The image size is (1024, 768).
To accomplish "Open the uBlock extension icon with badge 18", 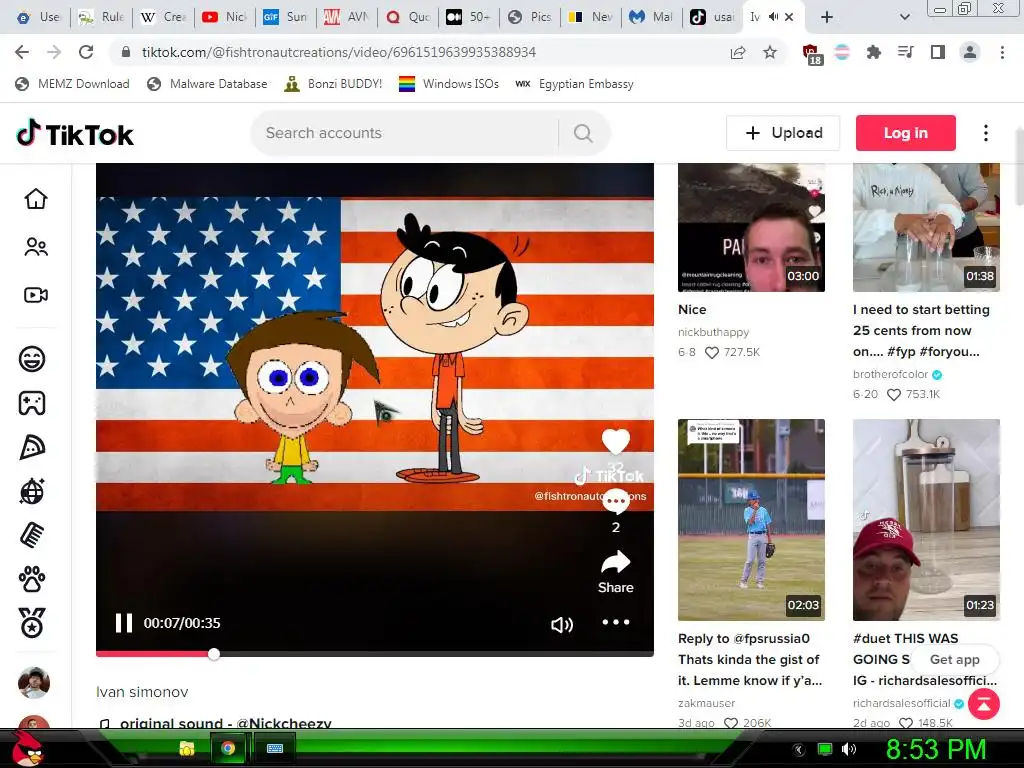I will [x=811, y=54].
